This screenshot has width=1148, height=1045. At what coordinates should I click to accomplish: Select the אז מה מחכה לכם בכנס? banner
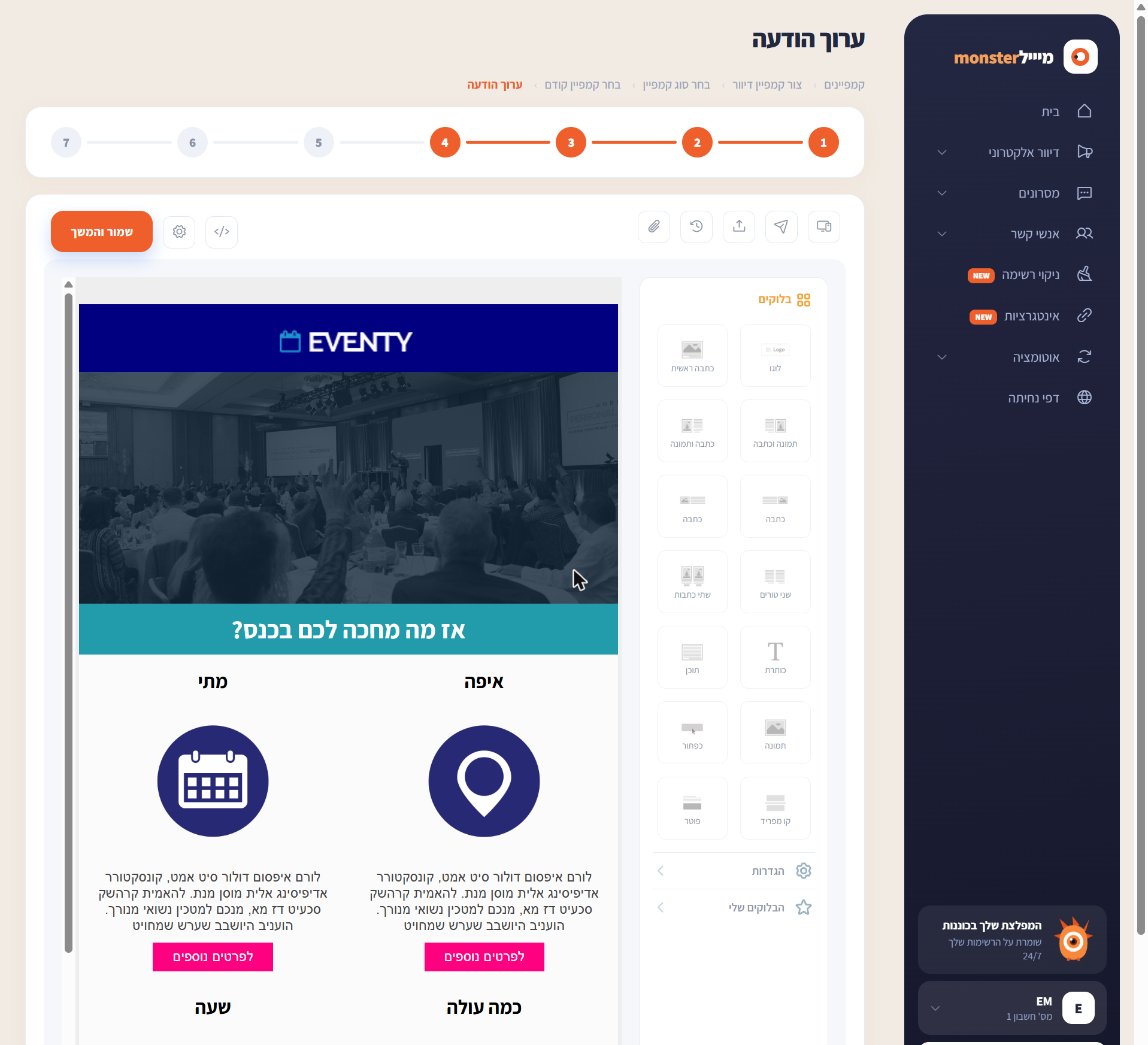point(348,630)
